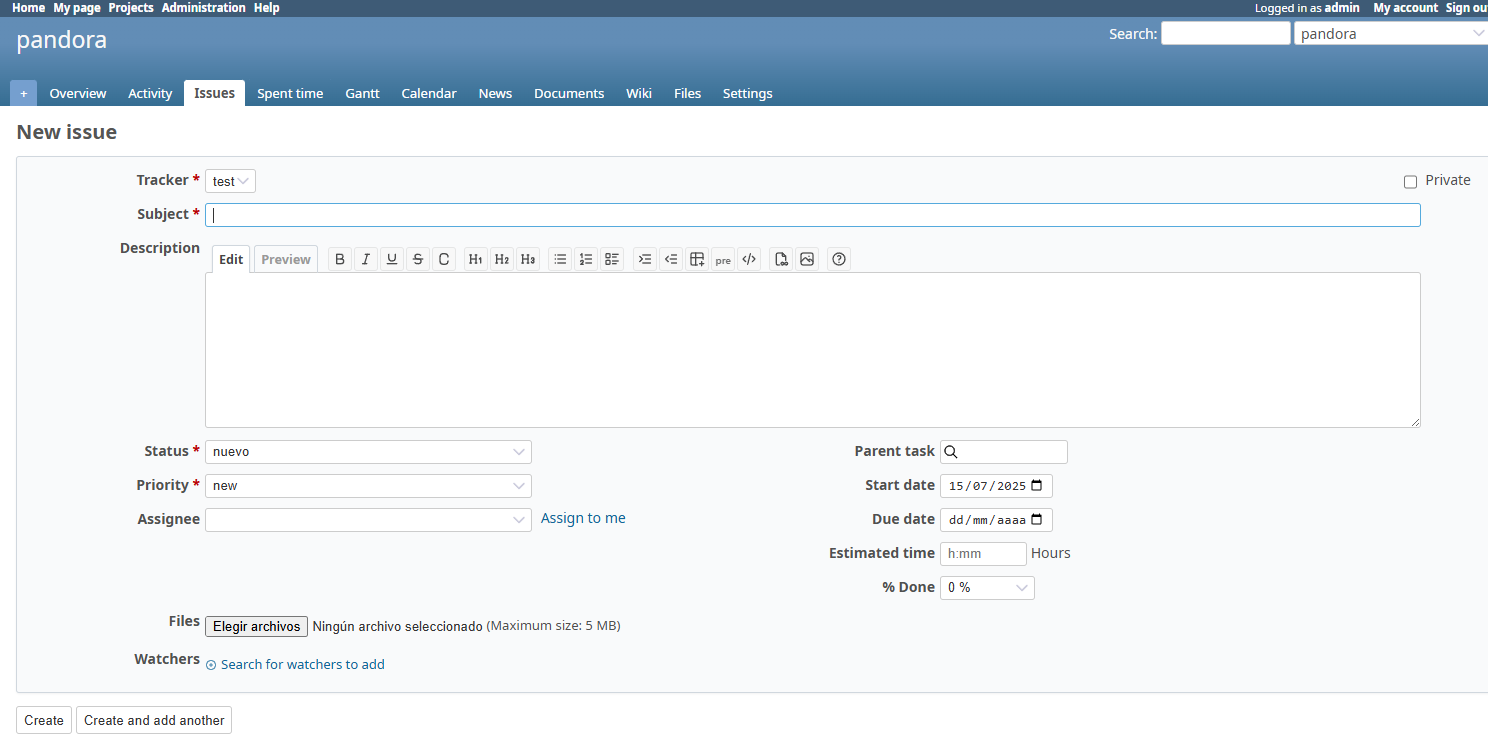The height and width of the screenshot is (749, 1488).
Task: Open My page from the top menu
Action: [x=76, y=7]
